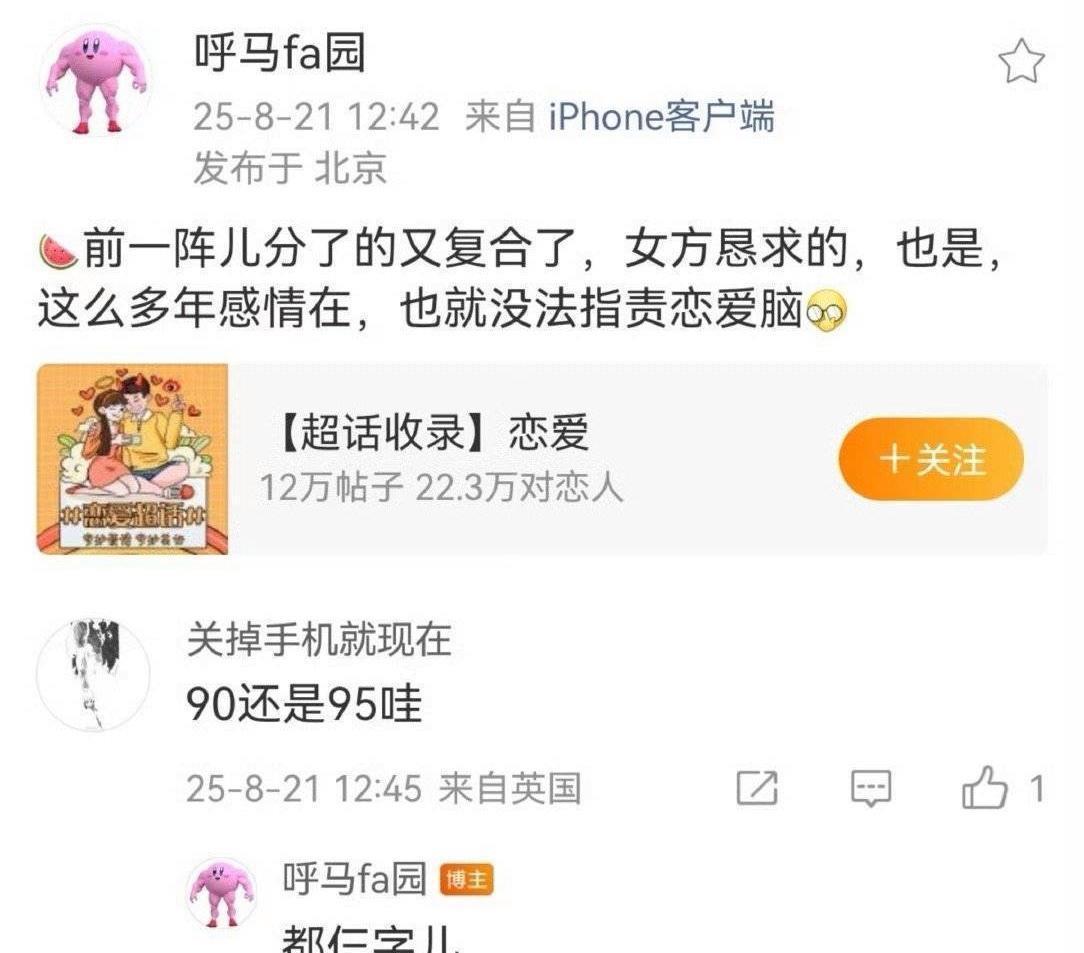Screen dimensions: 1084x953
Task: Open the 呼马fa园 username at top
Action: click(279, 53)
